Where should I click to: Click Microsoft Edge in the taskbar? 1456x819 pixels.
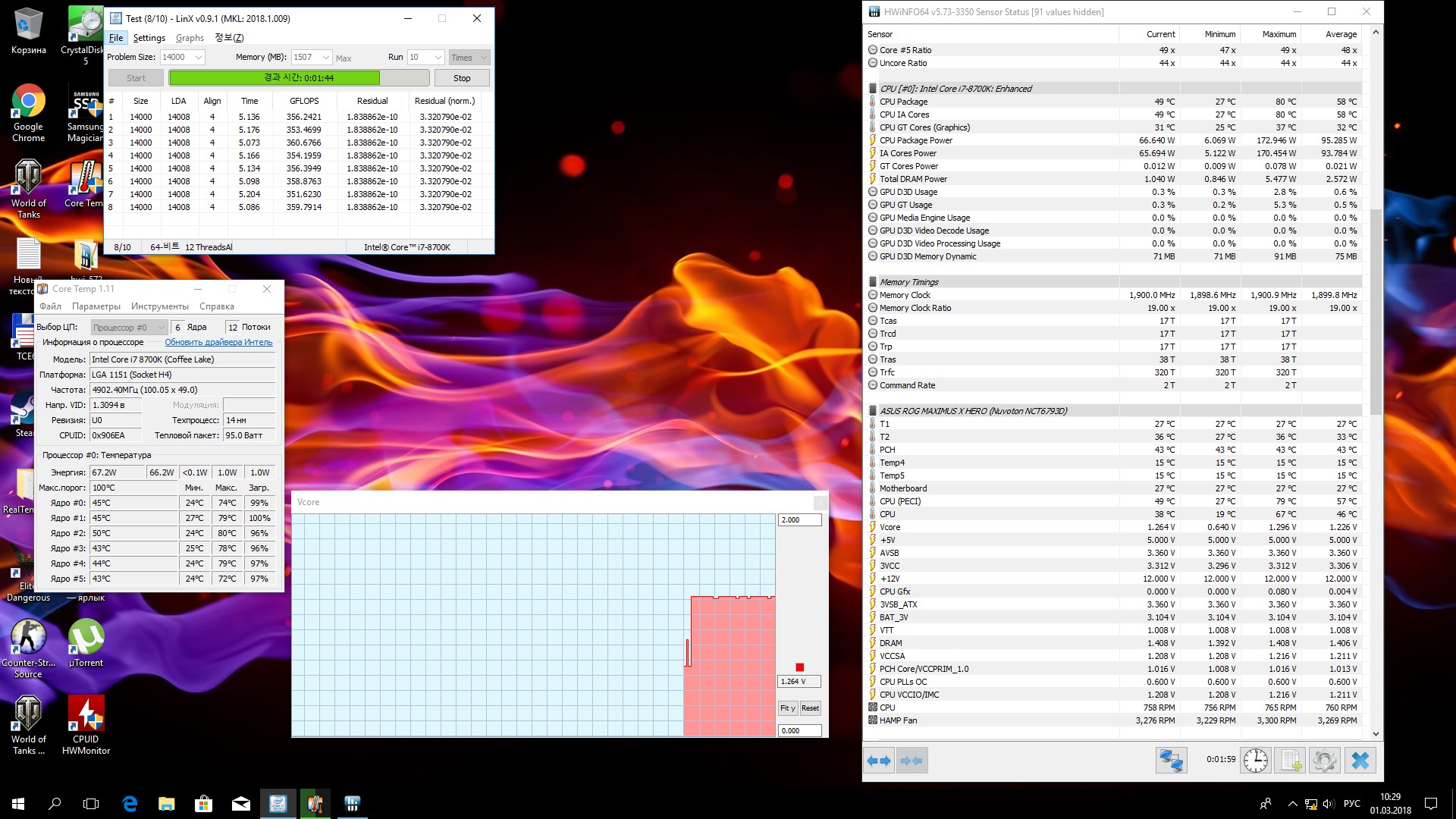[130, 804]
